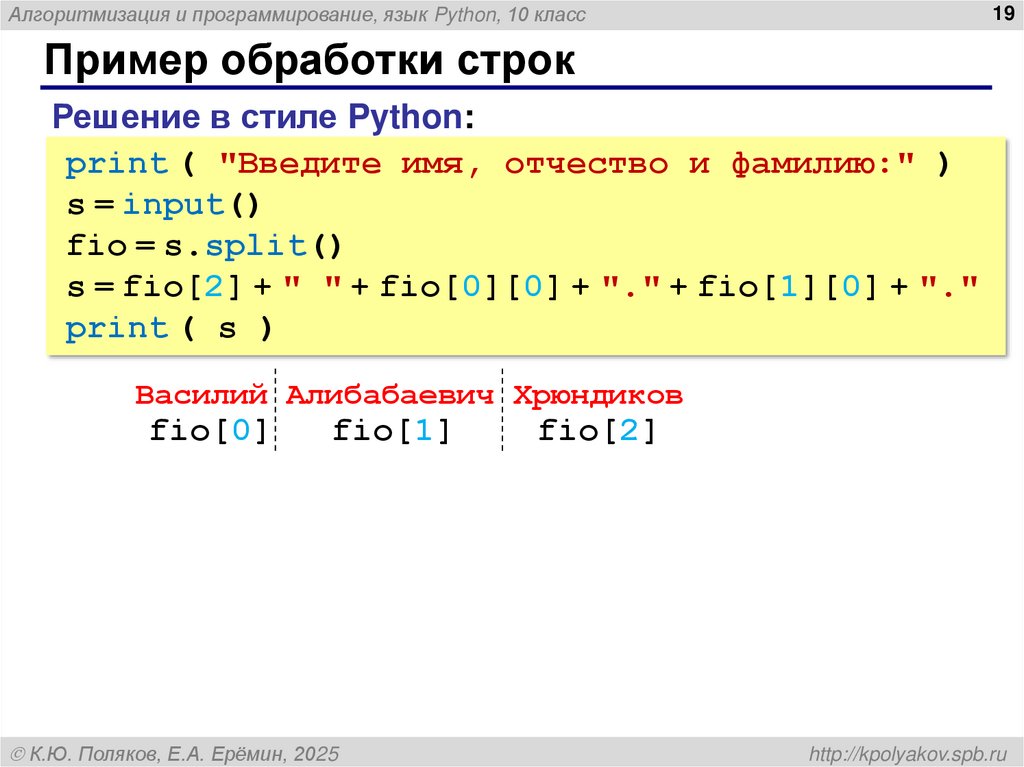The height and width of the screenshot is (767, 1024).
Task: Click the word "Алибабаевич"
Action: tap(389, 395)
